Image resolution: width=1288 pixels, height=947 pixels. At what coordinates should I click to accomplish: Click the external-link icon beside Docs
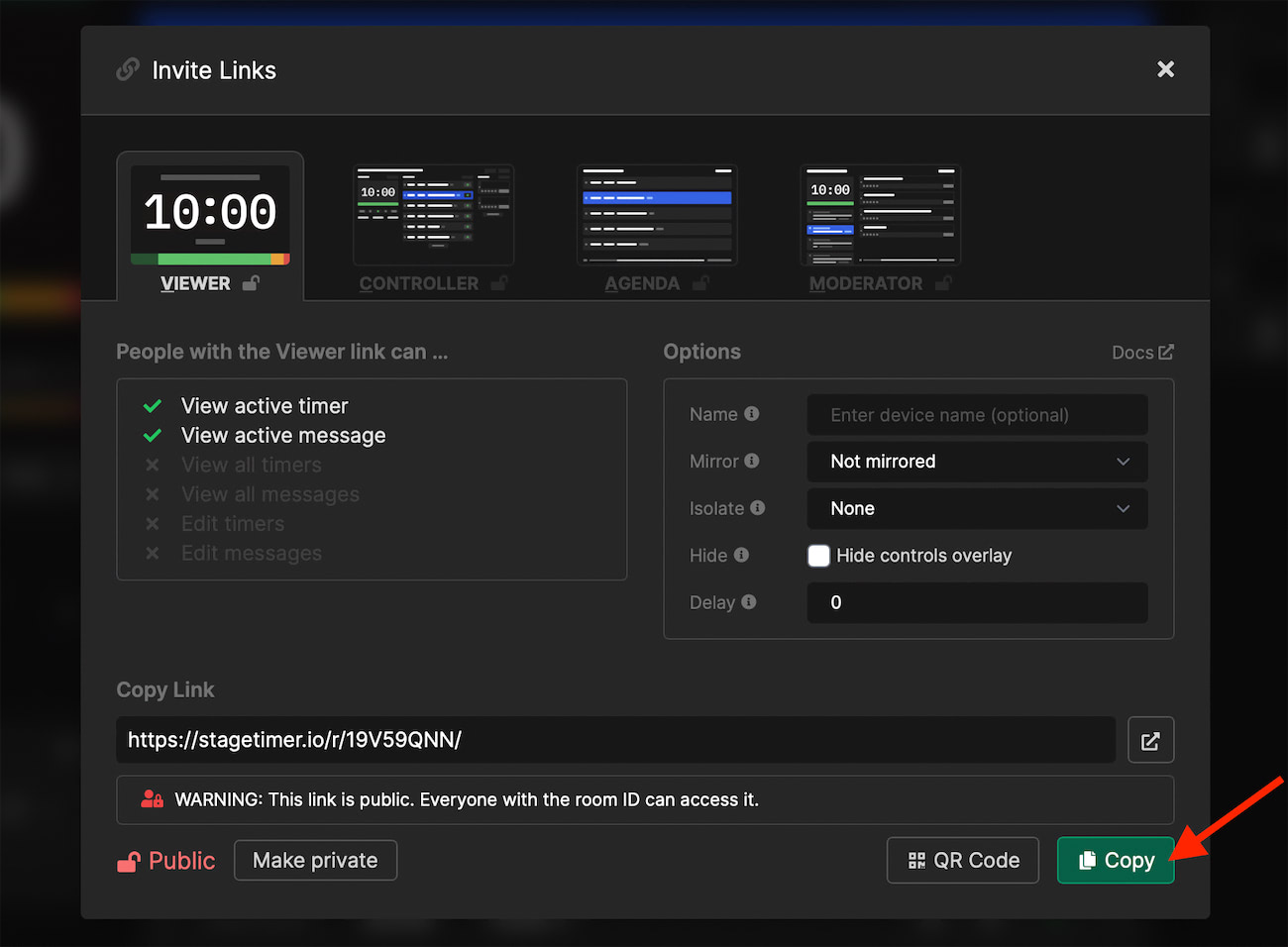pos(1165,352)
